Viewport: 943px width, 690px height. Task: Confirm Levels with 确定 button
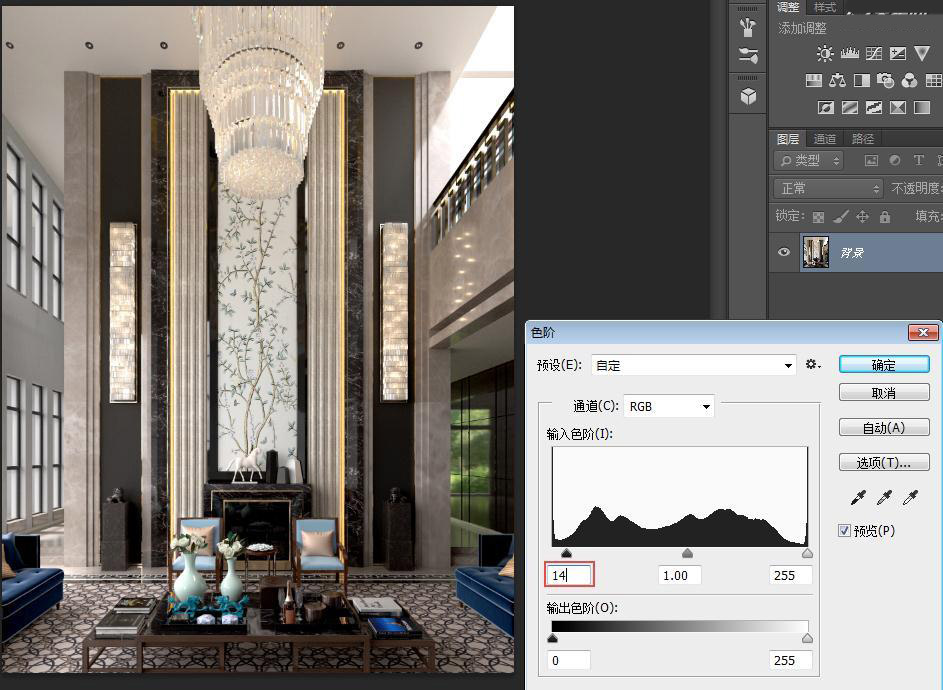(x=884, y=365)
